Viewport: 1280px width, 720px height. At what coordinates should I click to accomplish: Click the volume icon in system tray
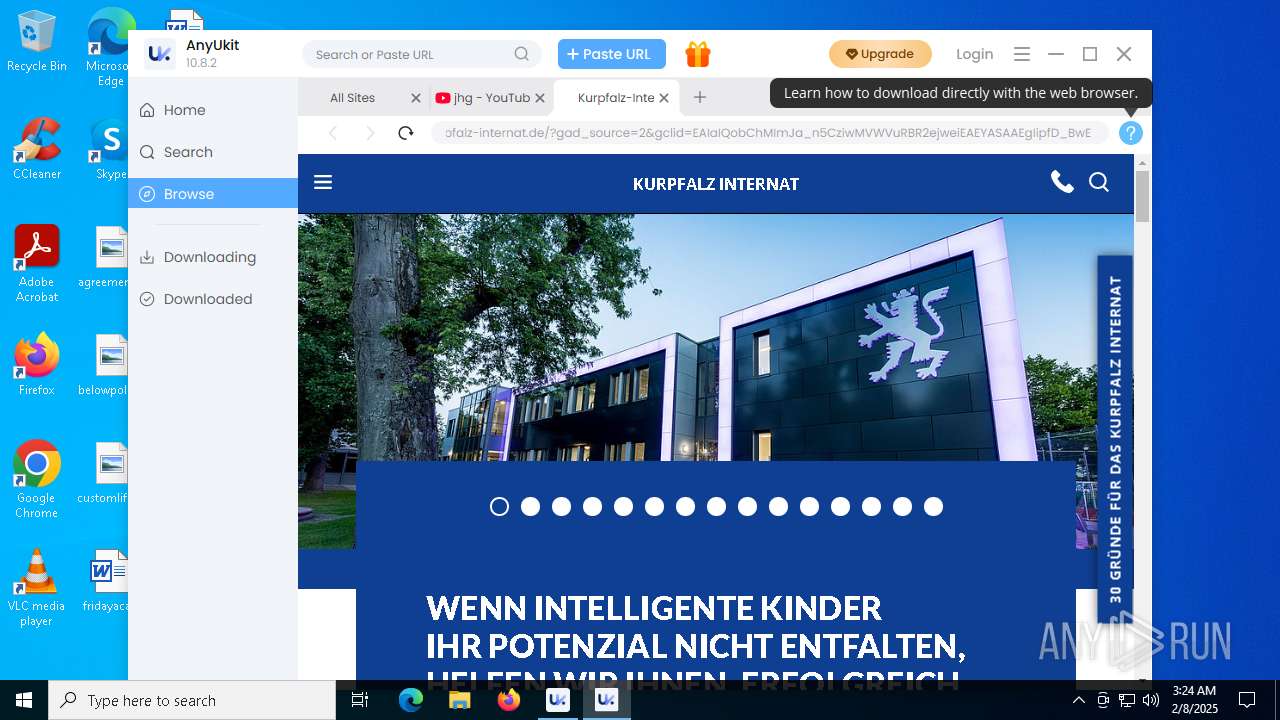1150,700
